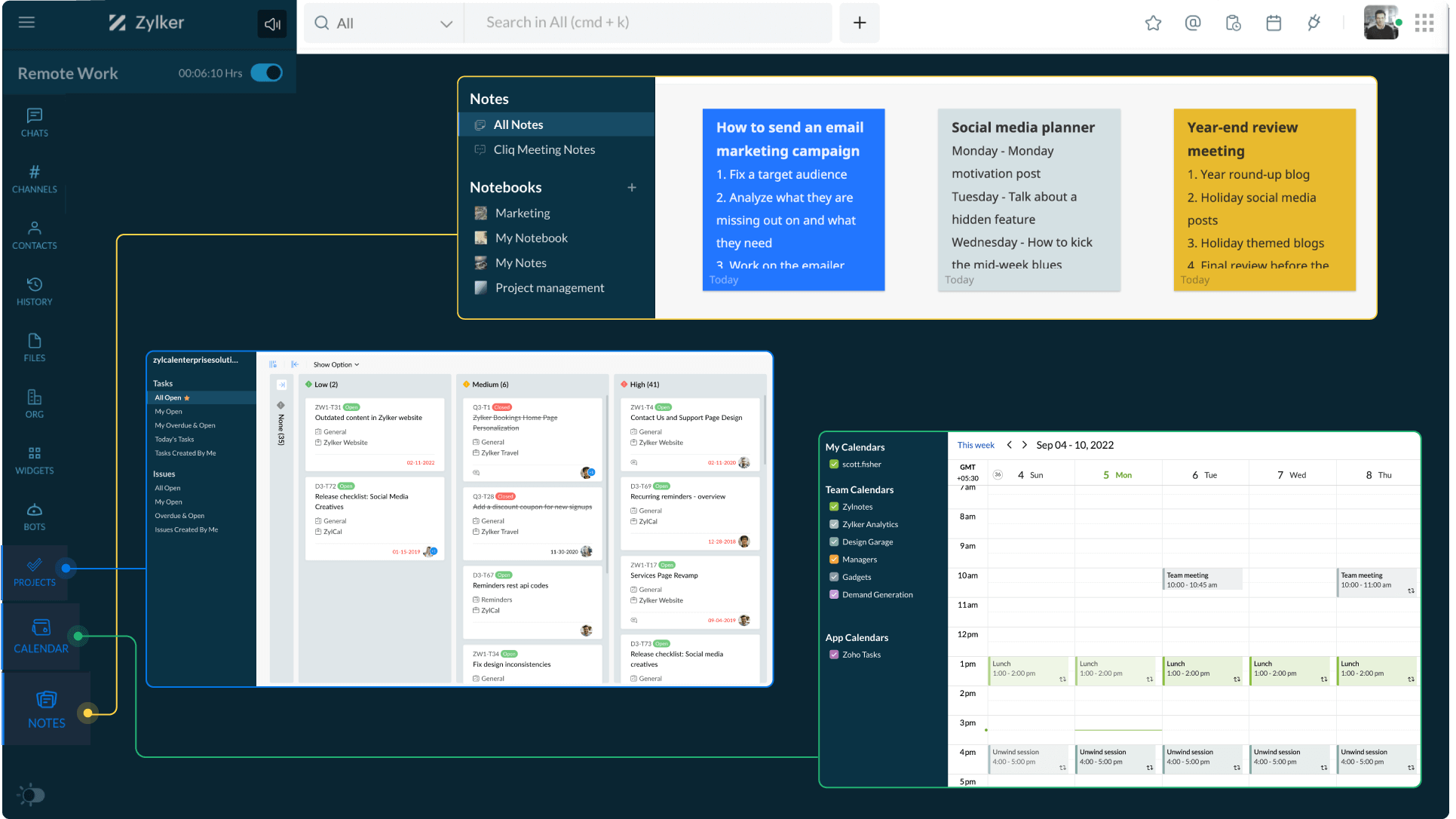The height and width of the screenshot is (819, 1456).
Task: Click the starred messages star icon
Action: [1153, 23]
